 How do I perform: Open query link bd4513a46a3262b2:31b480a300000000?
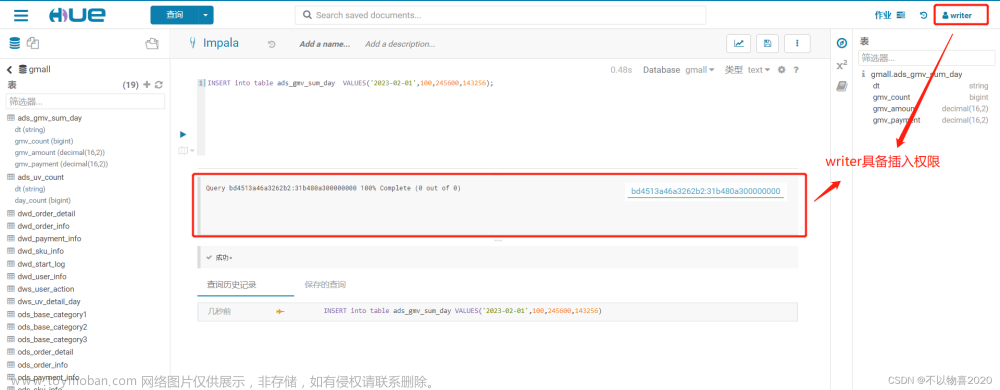[x=705, y=191]
